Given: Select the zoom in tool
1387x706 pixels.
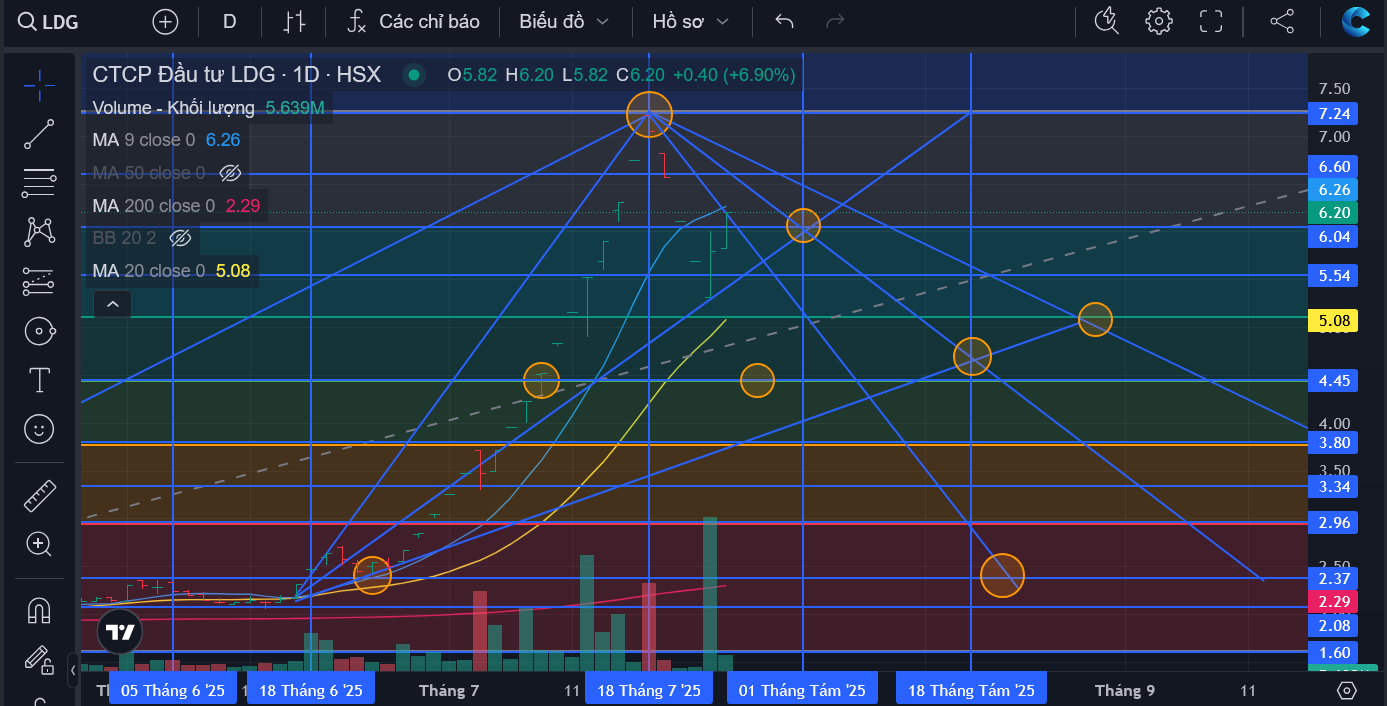Looking at the screenshot, I should (39, 544).
